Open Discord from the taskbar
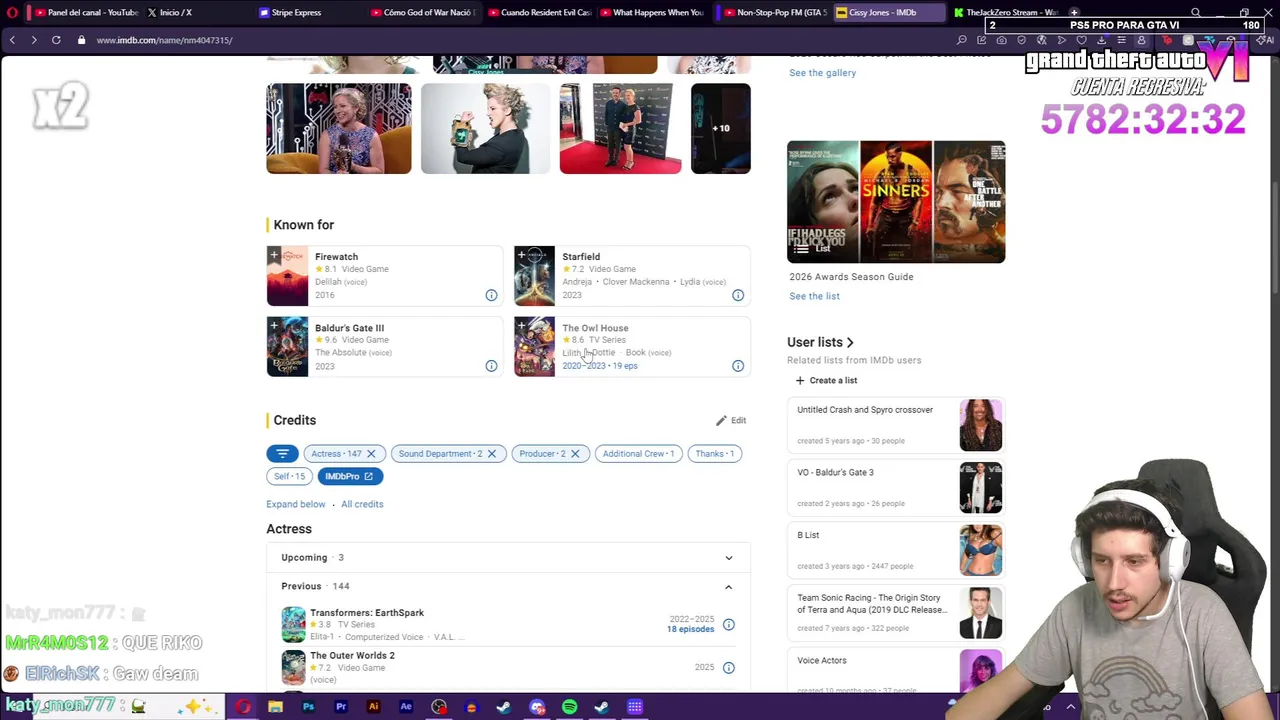This screenshot has width=1280, height=720. [537, 707]
